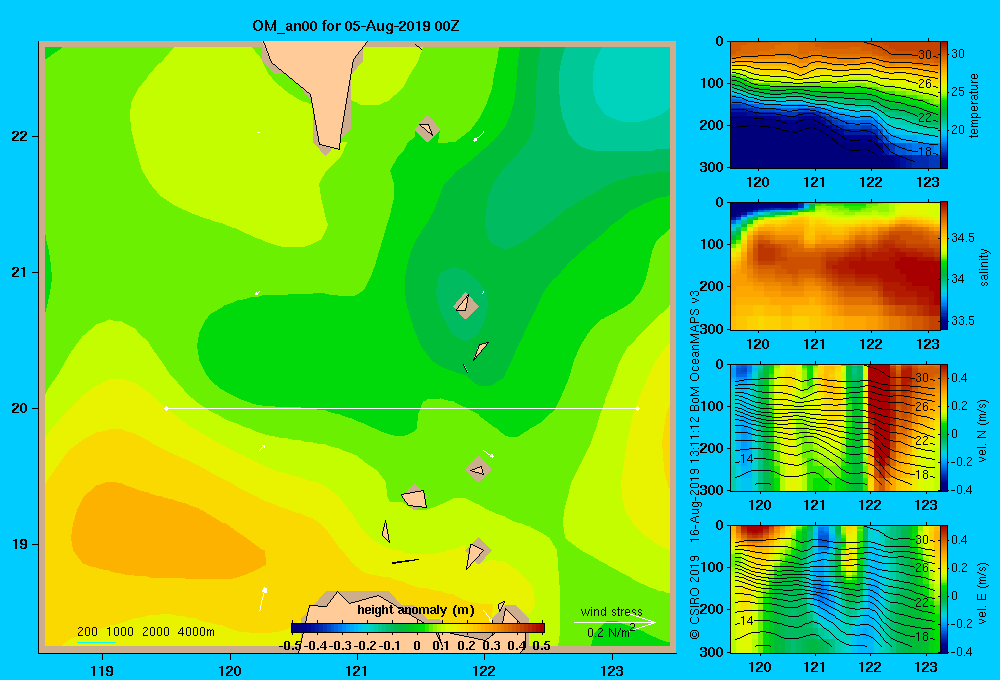Click the 4000m depth contour legend entry
This screenshot has width=1000, height=680.
(196, 632)
